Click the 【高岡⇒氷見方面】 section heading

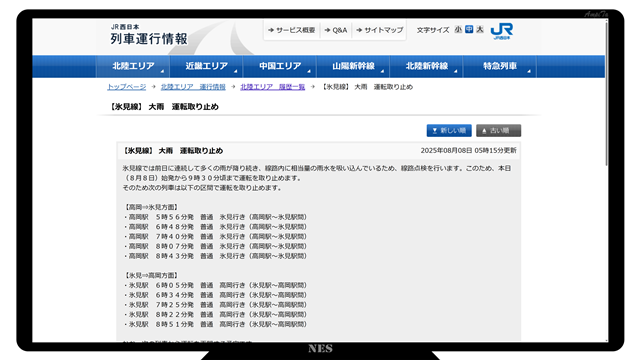pos(151,207)
